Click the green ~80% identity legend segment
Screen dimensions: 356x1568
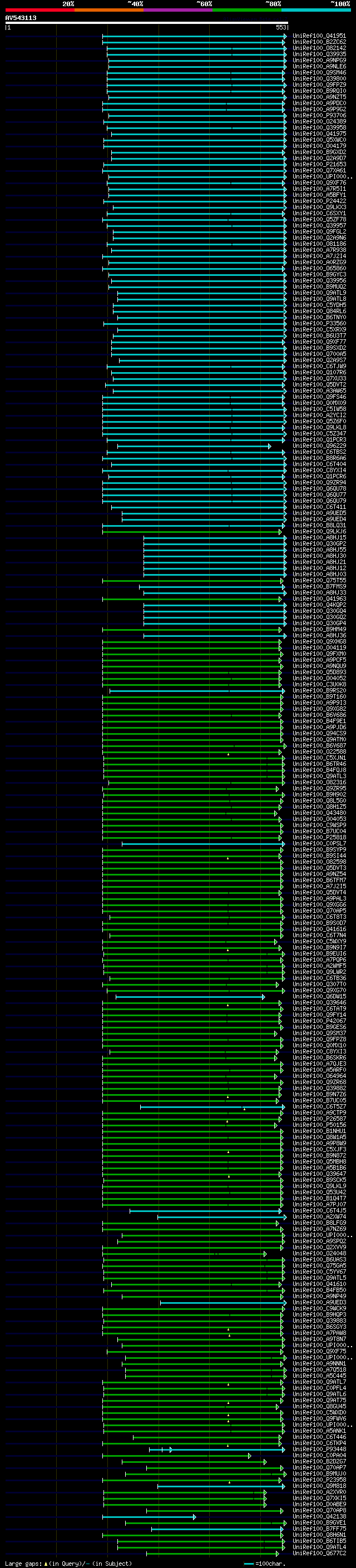click(247, 10)
